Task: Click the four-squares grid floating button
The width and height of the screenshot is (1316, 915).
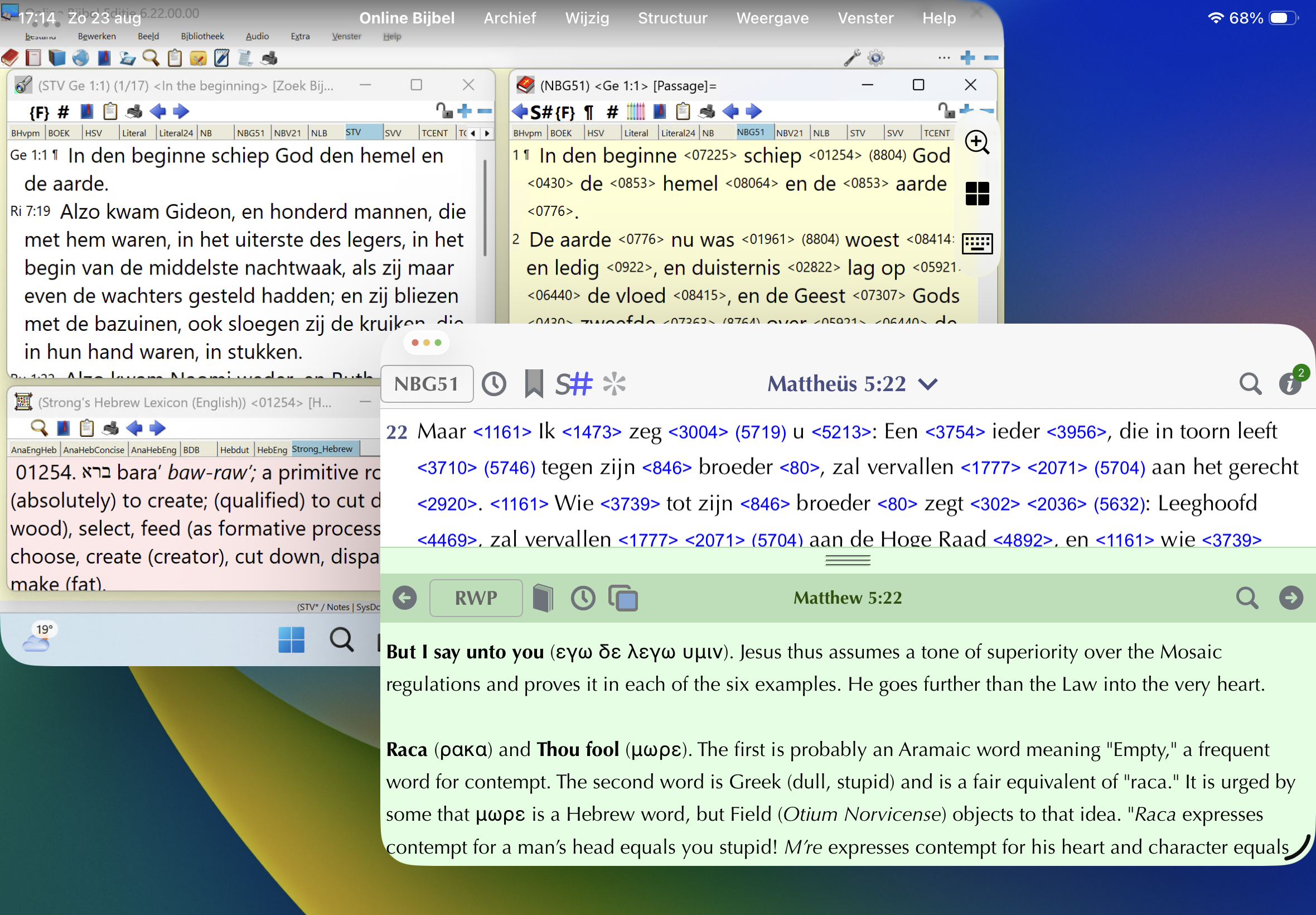Action: point(978,193)
